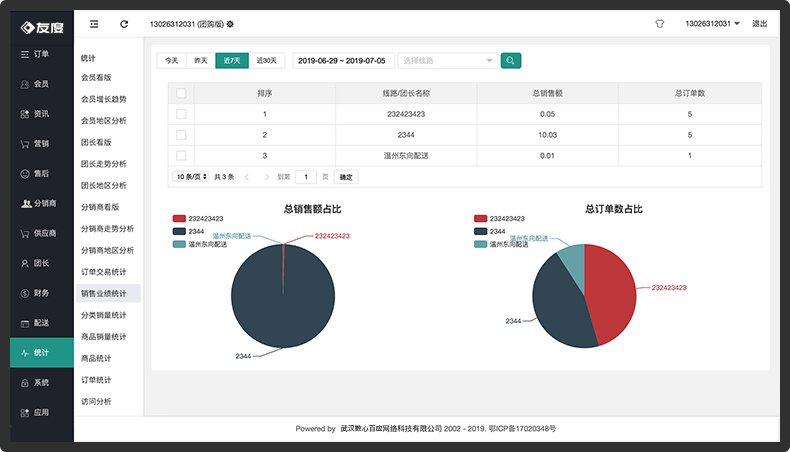Toggle 232423423 legend in sales pie chart
The height and width of the screenshot is (452, 790).
[198, 218]
